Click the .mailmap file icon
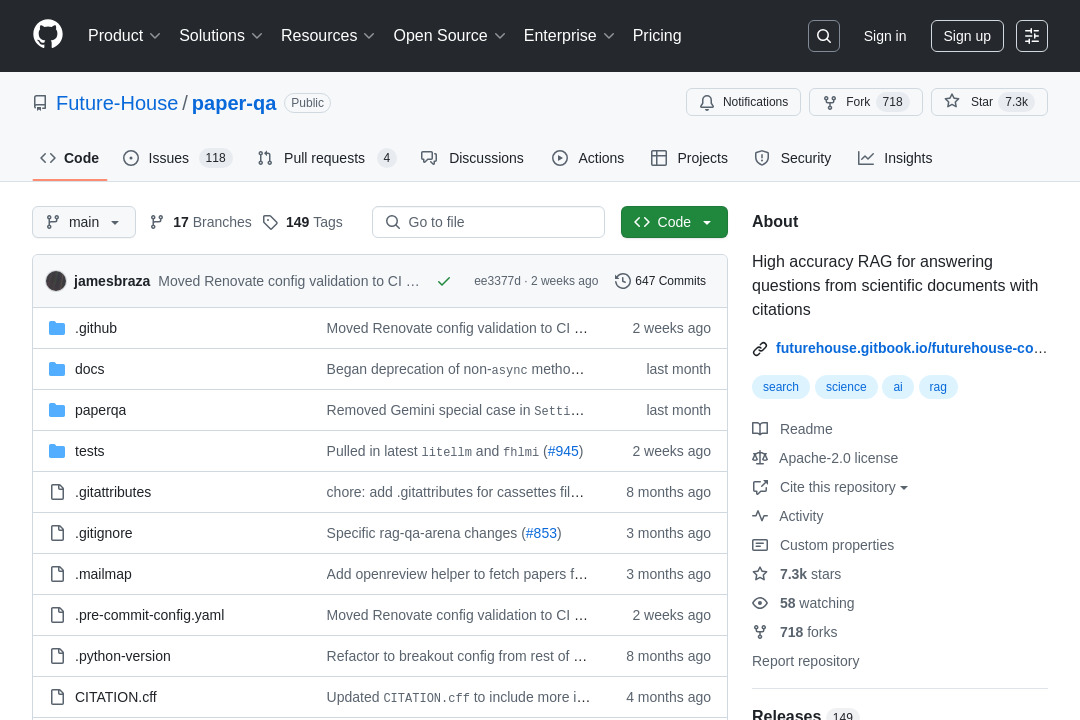Viewport: 1080px width, 720px height. tap(57, 574)
